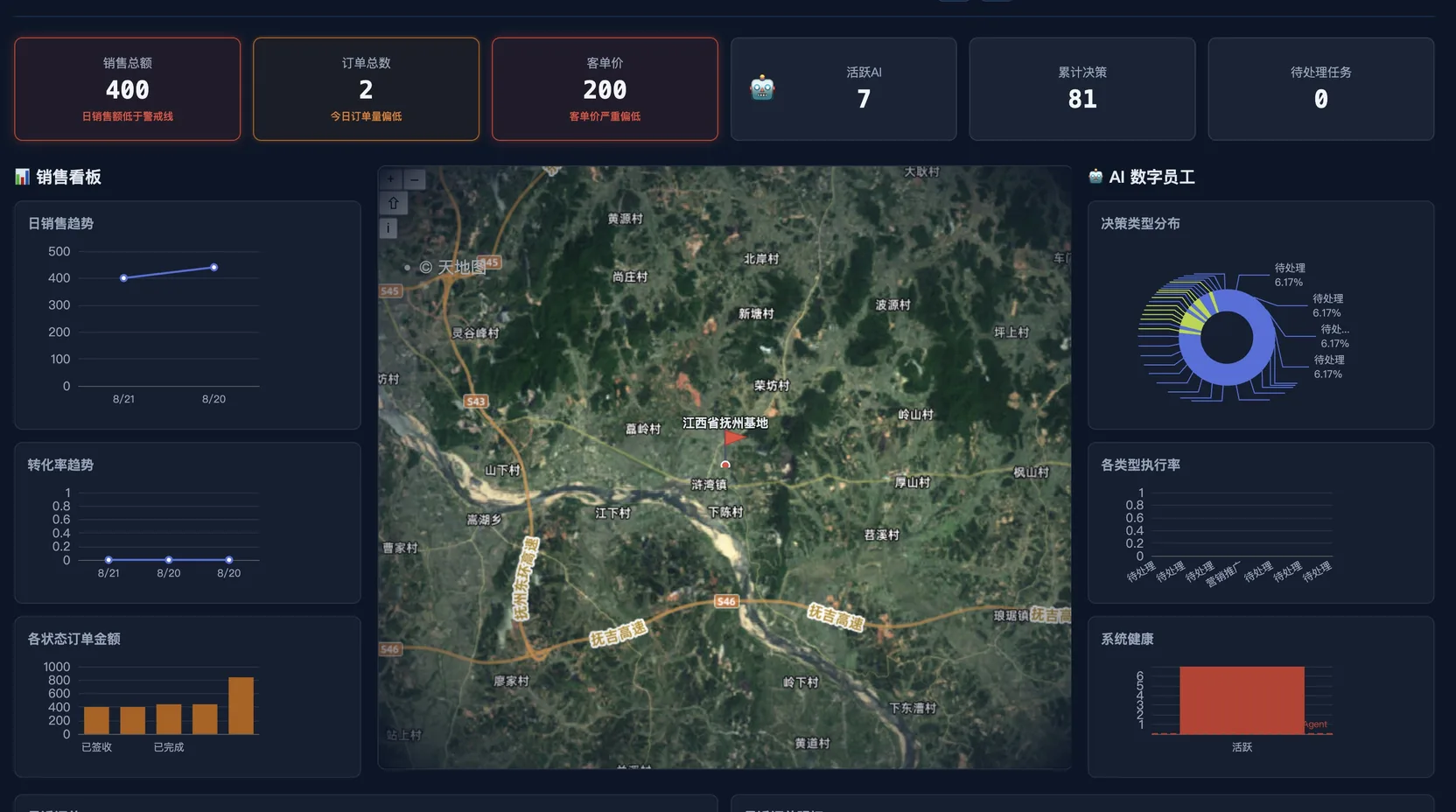Click the chart icon beside 销售看板
Image resolution: width=1456 pixels, height=812 pixels.
22,177
